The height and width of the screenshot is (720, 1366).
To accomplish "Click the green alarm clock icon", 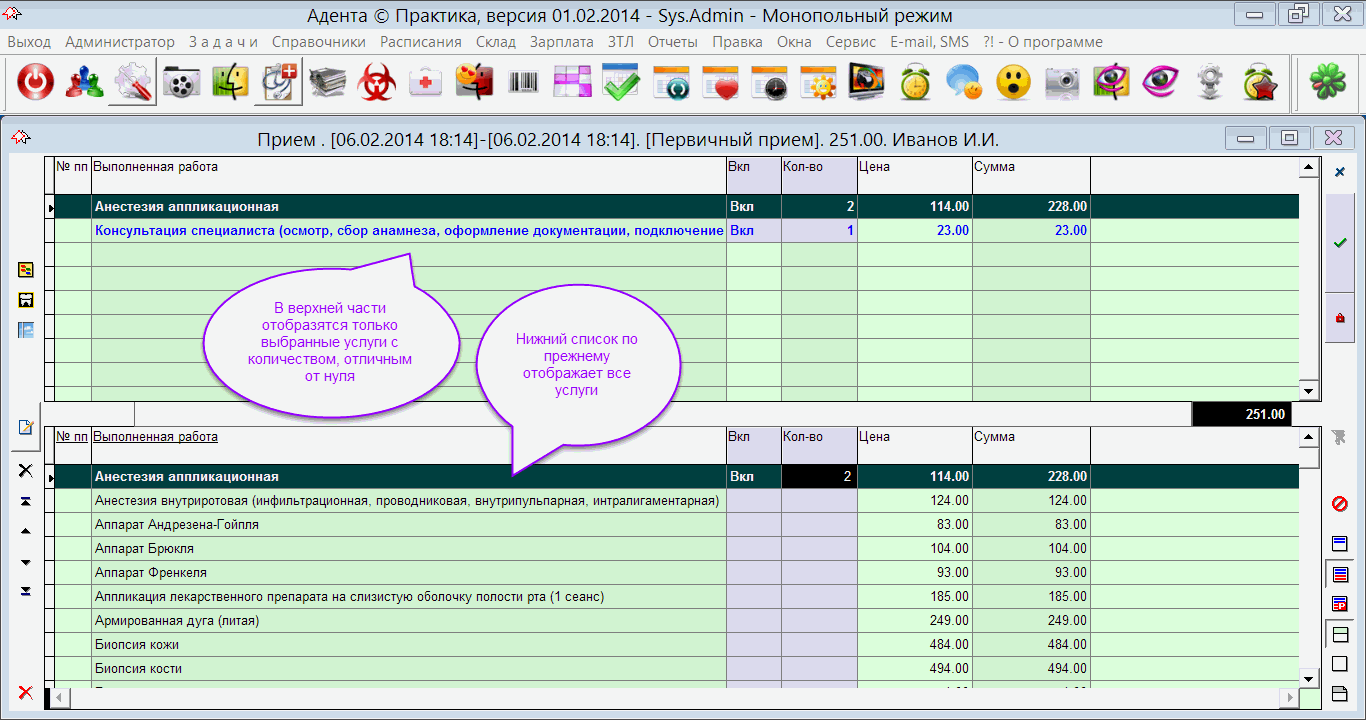I will [915, 83].
